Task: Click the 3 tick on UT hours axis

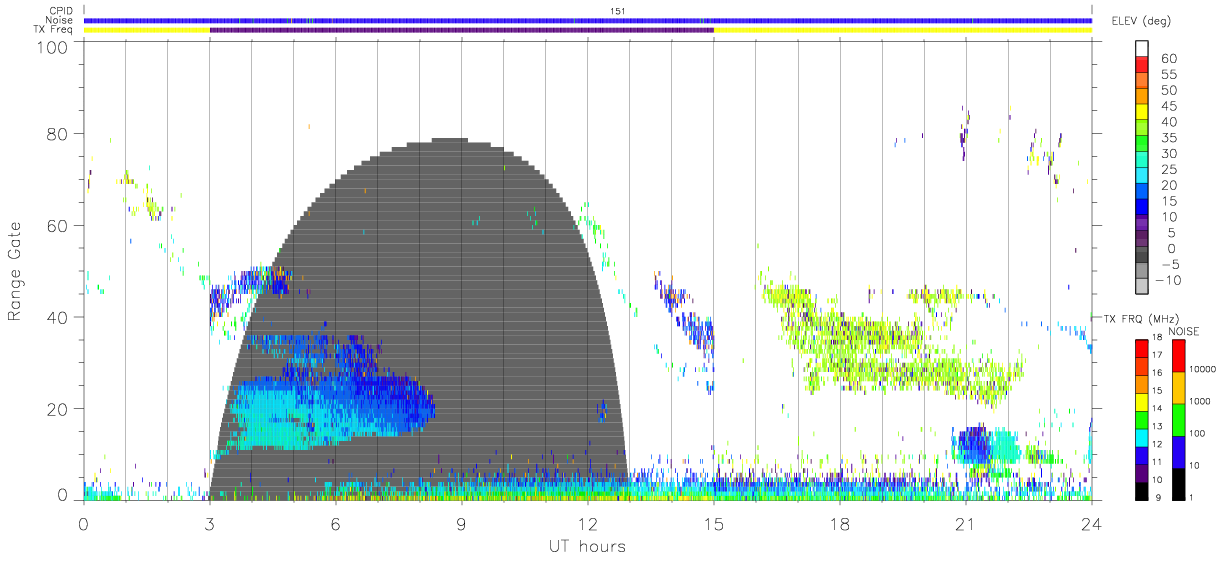Action: pyautogui.click(x=210, y=523)
